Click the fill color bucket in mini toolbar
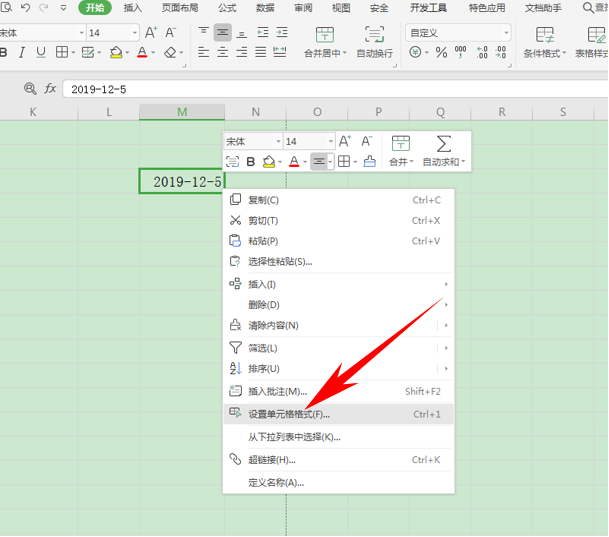This screenshot has height=537, width=609. 269,161
